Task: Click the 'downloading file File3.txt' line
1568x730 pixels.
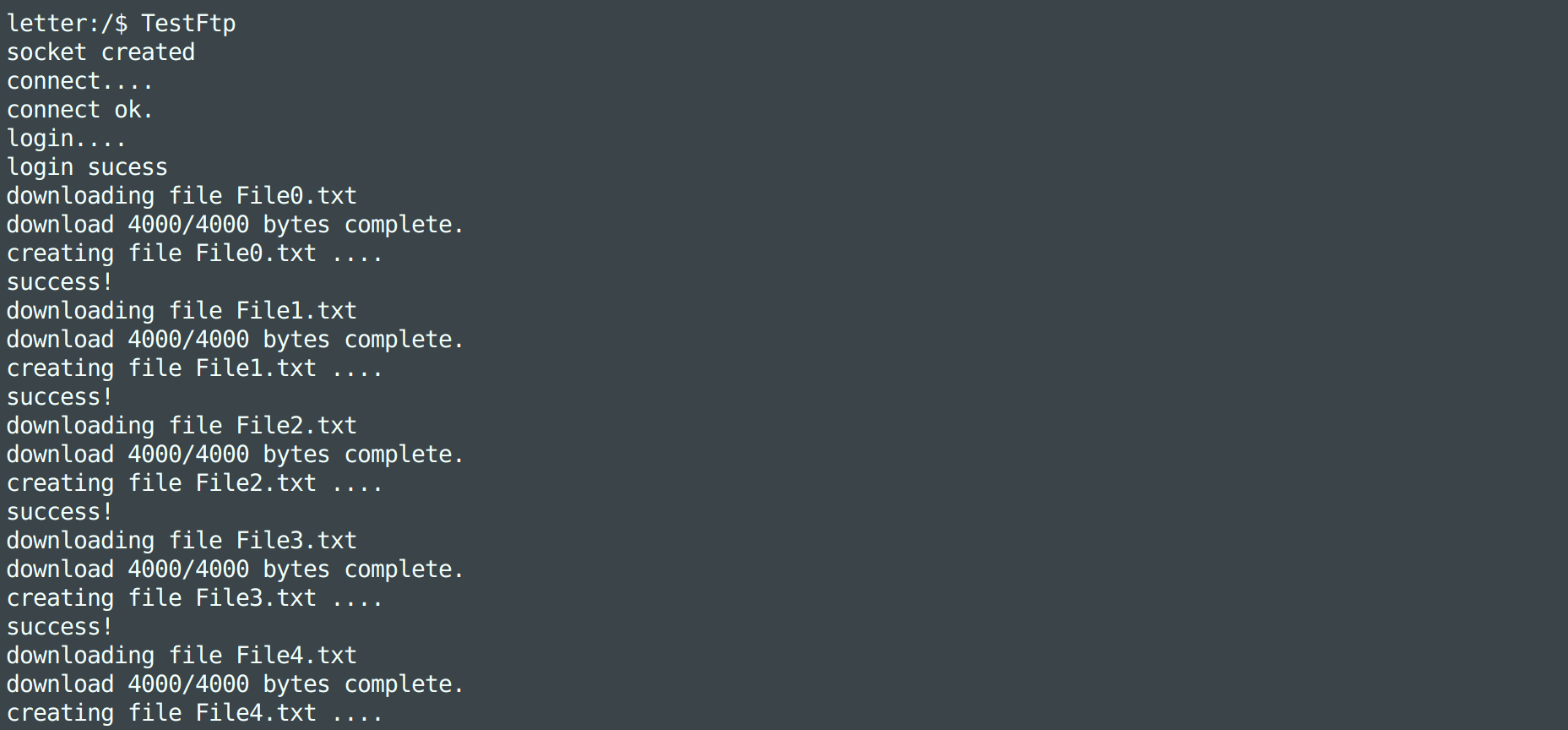Action: [x=182, y=541]
